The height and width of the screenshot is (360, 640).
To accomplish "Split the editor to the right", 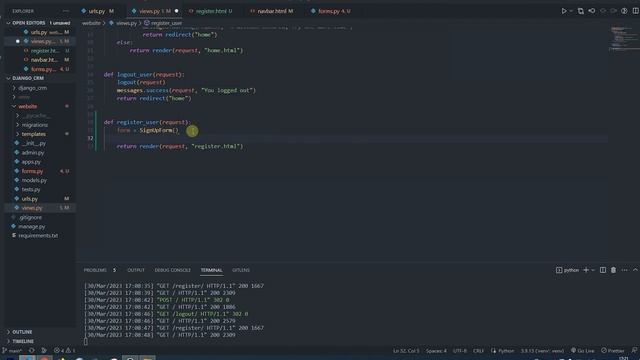I will [x=636, y=11].
